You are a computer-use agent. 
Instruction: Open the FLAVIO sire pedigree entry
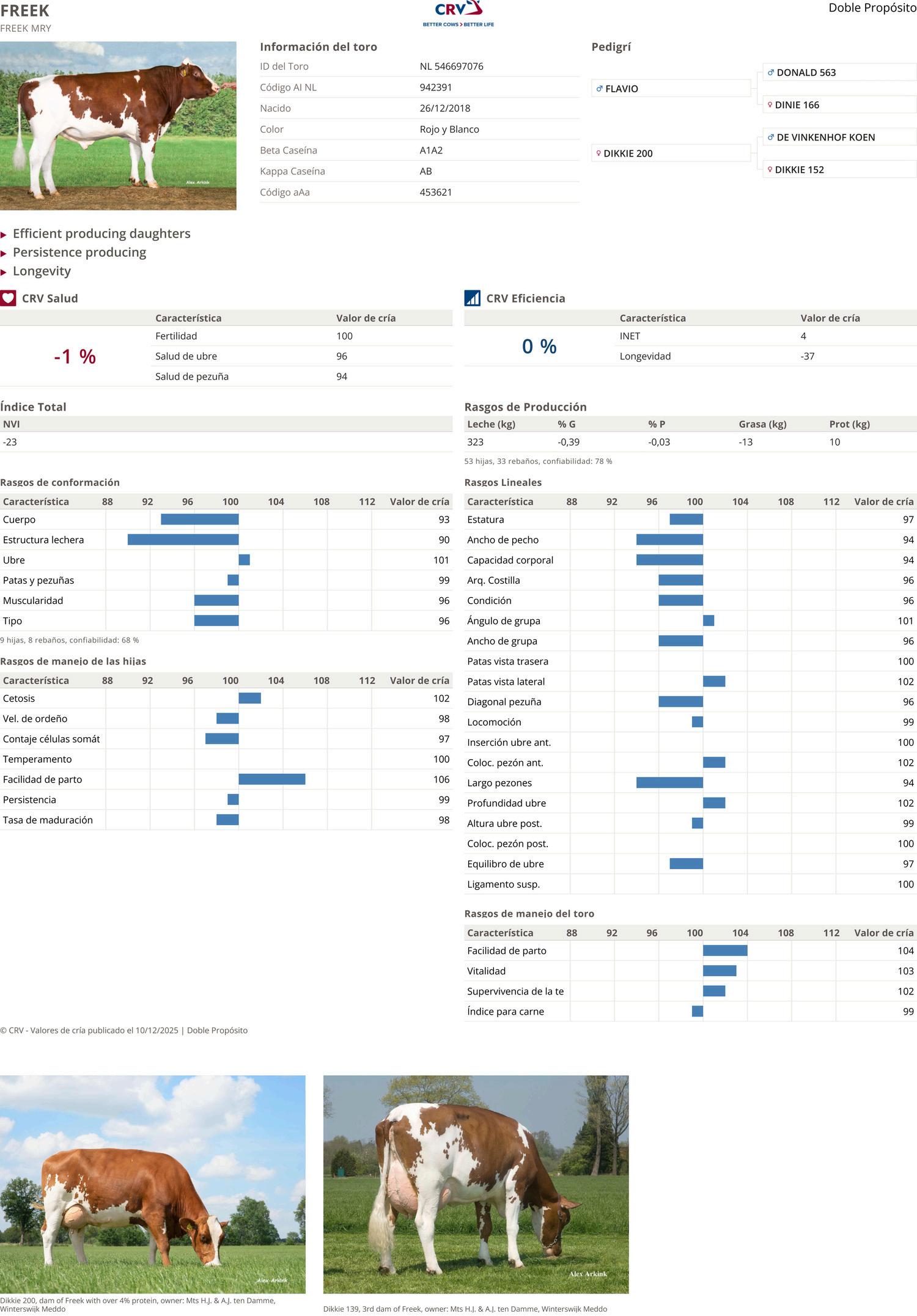pyautogui.click(x=671, y=89)
